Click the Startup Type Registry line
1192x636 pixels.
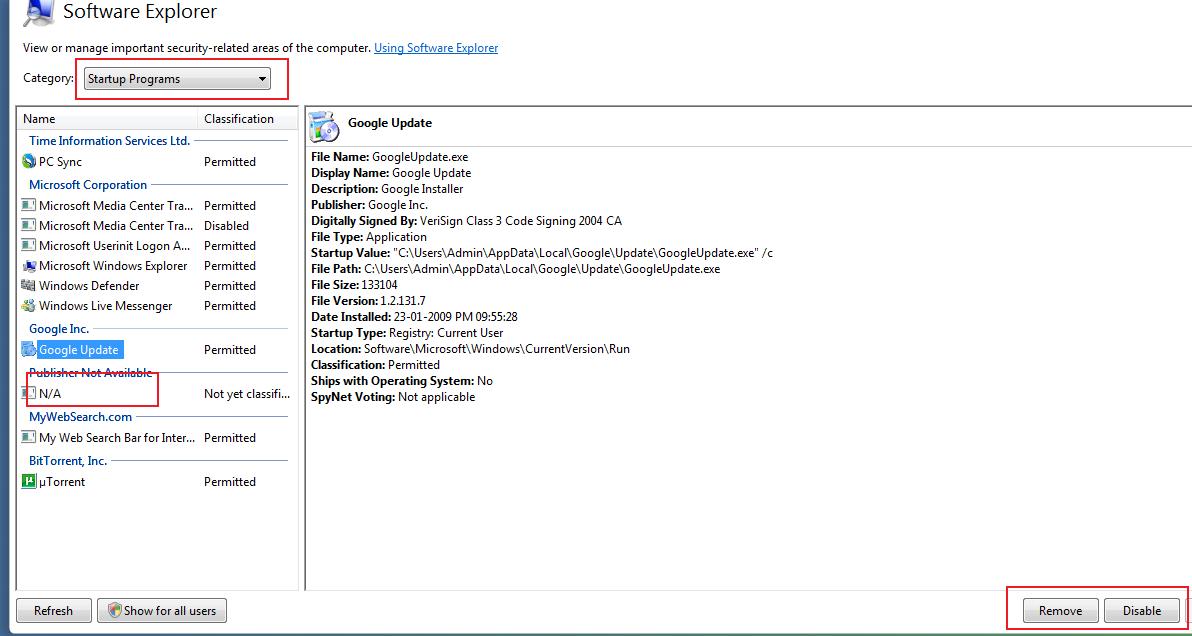click(x=407, y=333)
